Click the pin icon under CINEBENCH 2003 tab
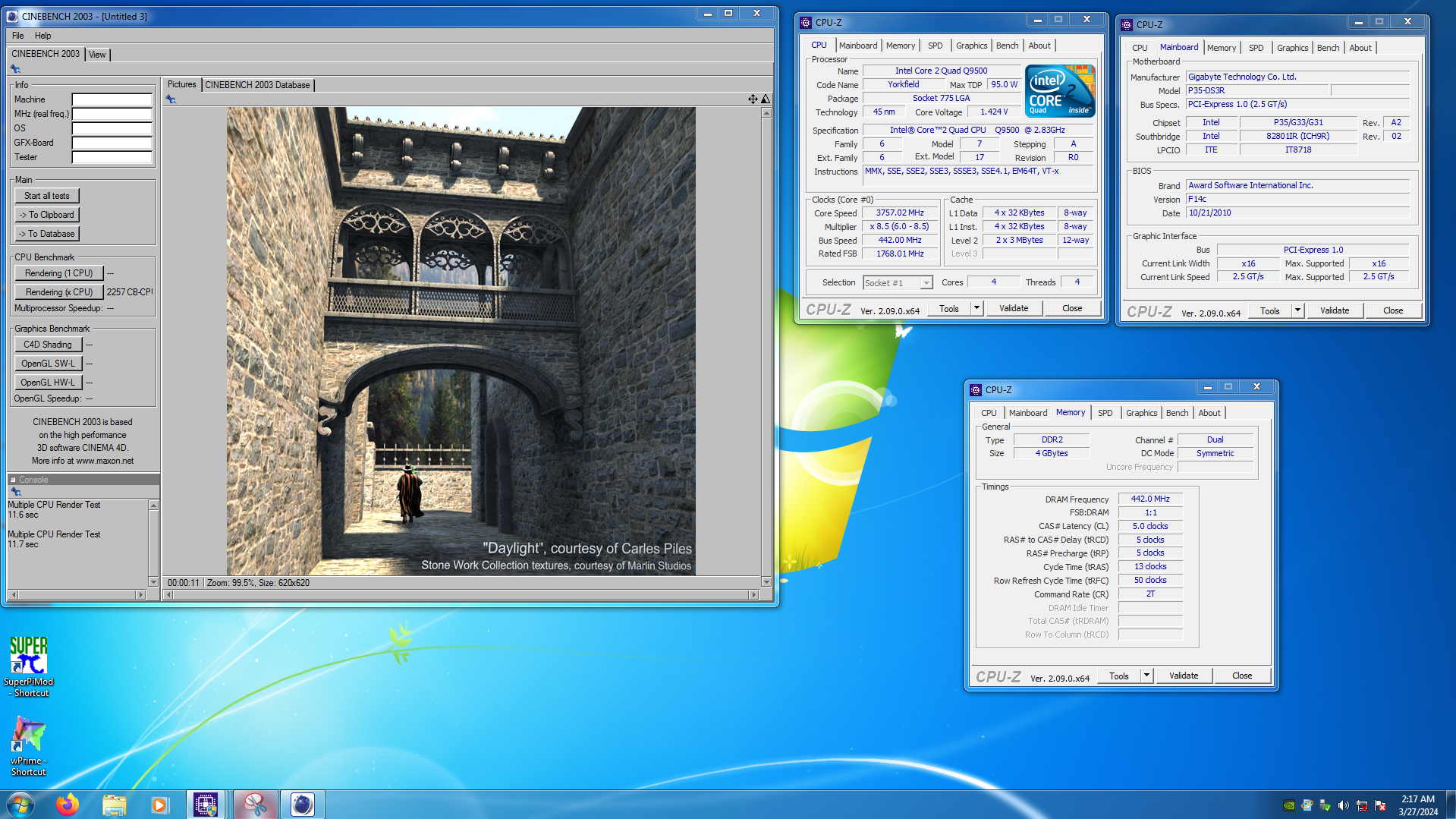 tap(15, 69)
